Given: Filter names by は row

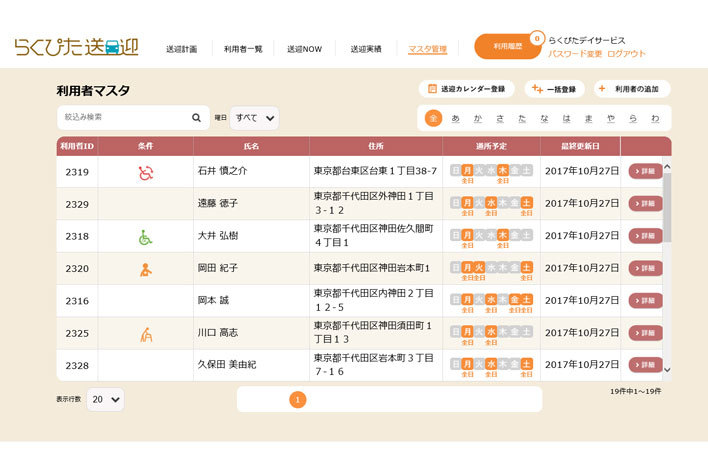Looking at the screenshot, I should coord(566,118).
